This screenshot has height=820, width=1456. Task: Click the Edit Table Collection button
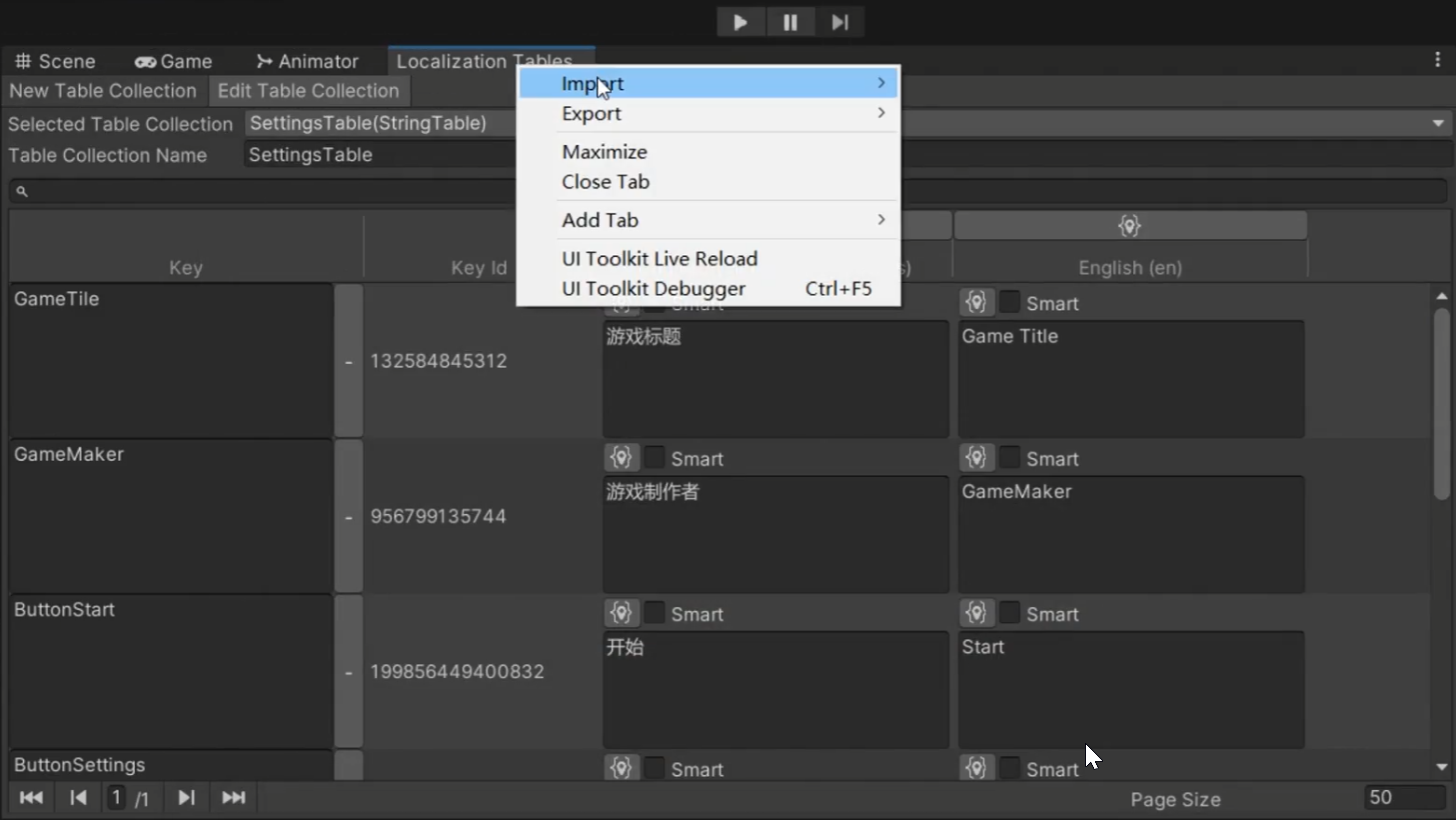click(x=308, y=91)
